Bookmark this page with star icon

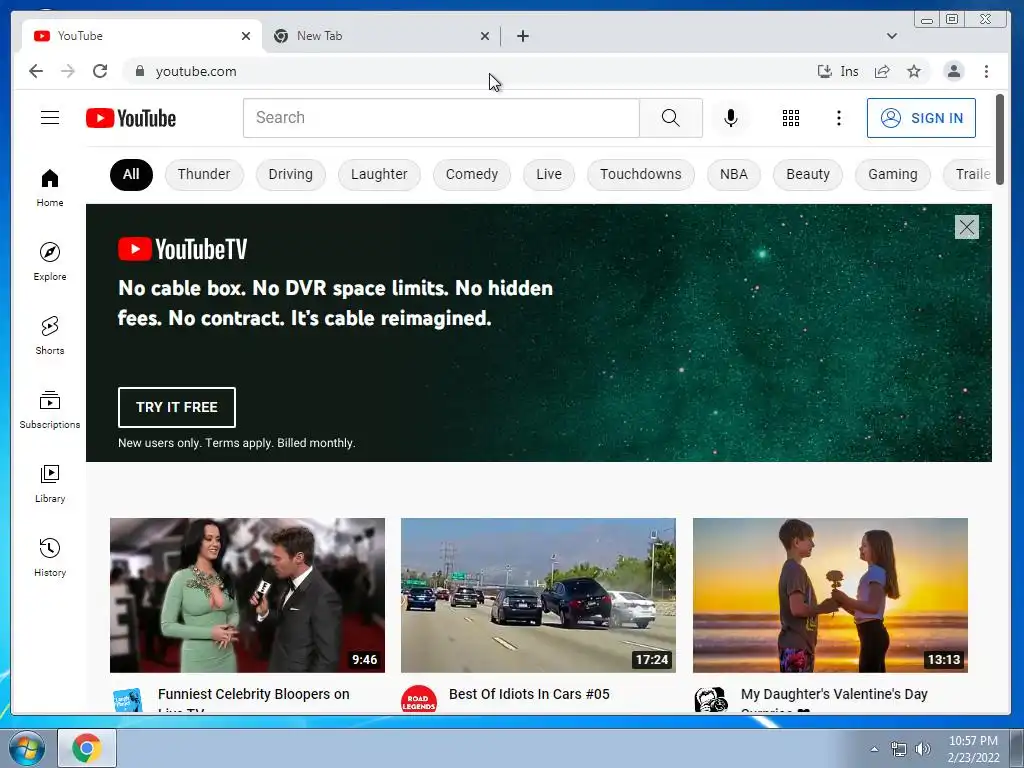click(x=914, y=71)
